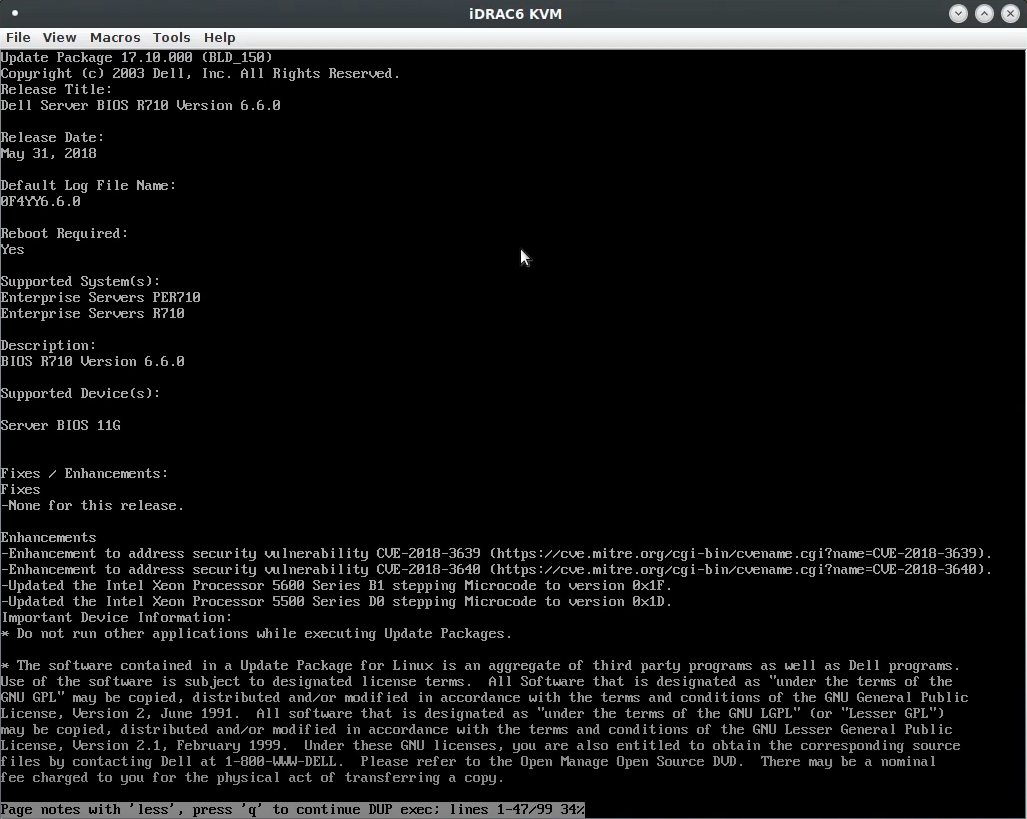Image resolution: width=1027 pixels, height=819 pixels.
Task: Click the log file name '0F4YY6.6.0'
Action: coord(41,202)
